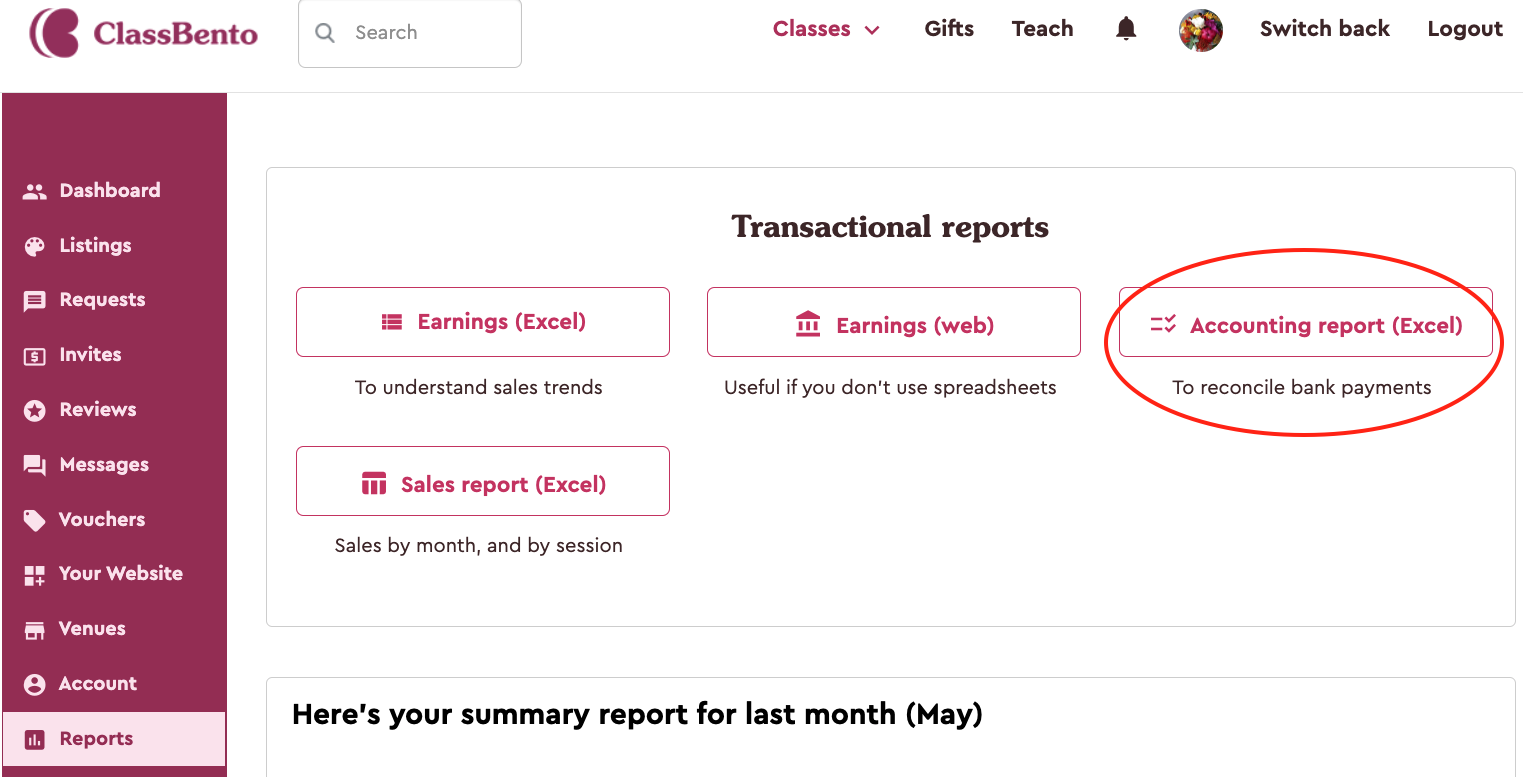Viewport: 1523px width, 777px height.
Task: Download the Earnings (Excel) report
Action: pos(483,322)
